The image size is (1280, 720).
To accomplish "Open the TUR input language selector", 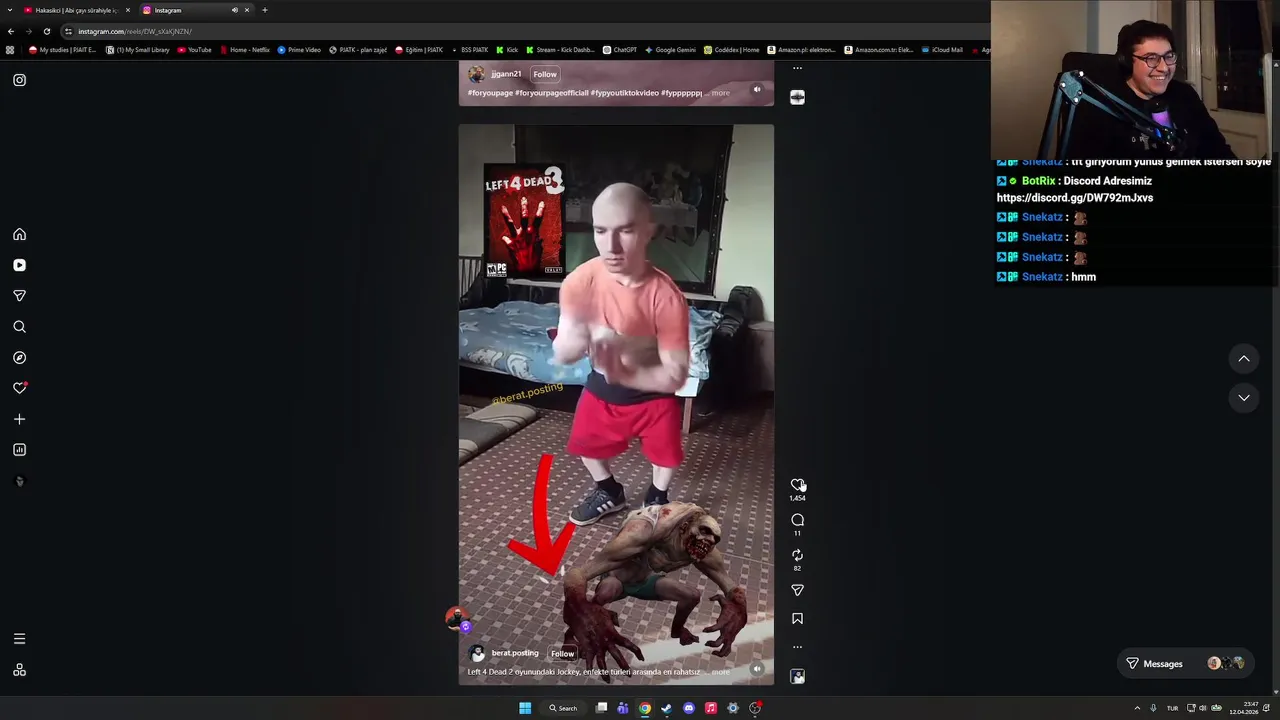I will point(1172,708).
